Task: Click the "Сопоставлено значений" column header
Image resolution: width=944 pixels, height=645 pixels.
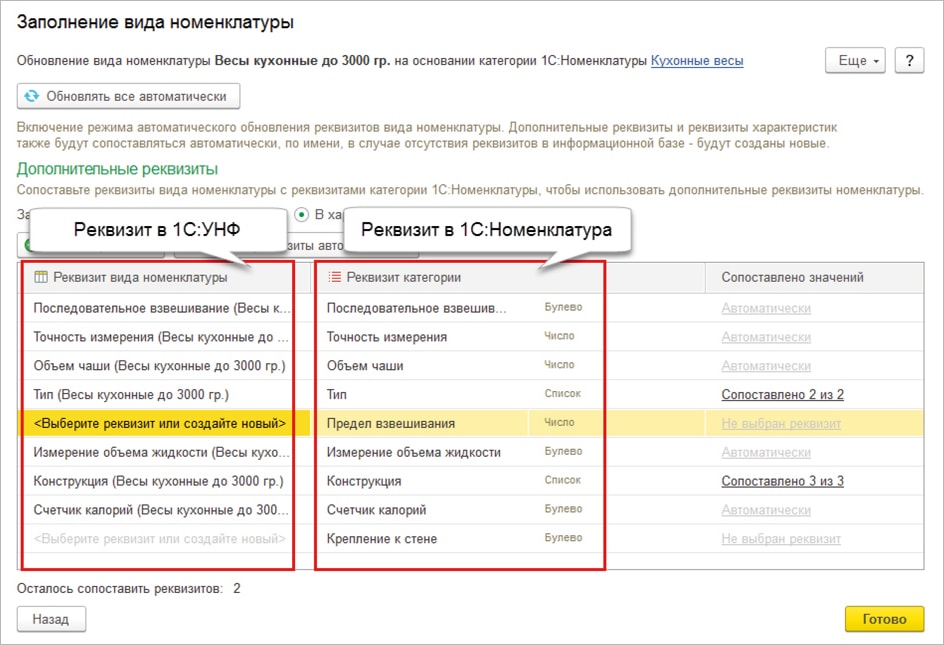Action: tap(792, 277)
